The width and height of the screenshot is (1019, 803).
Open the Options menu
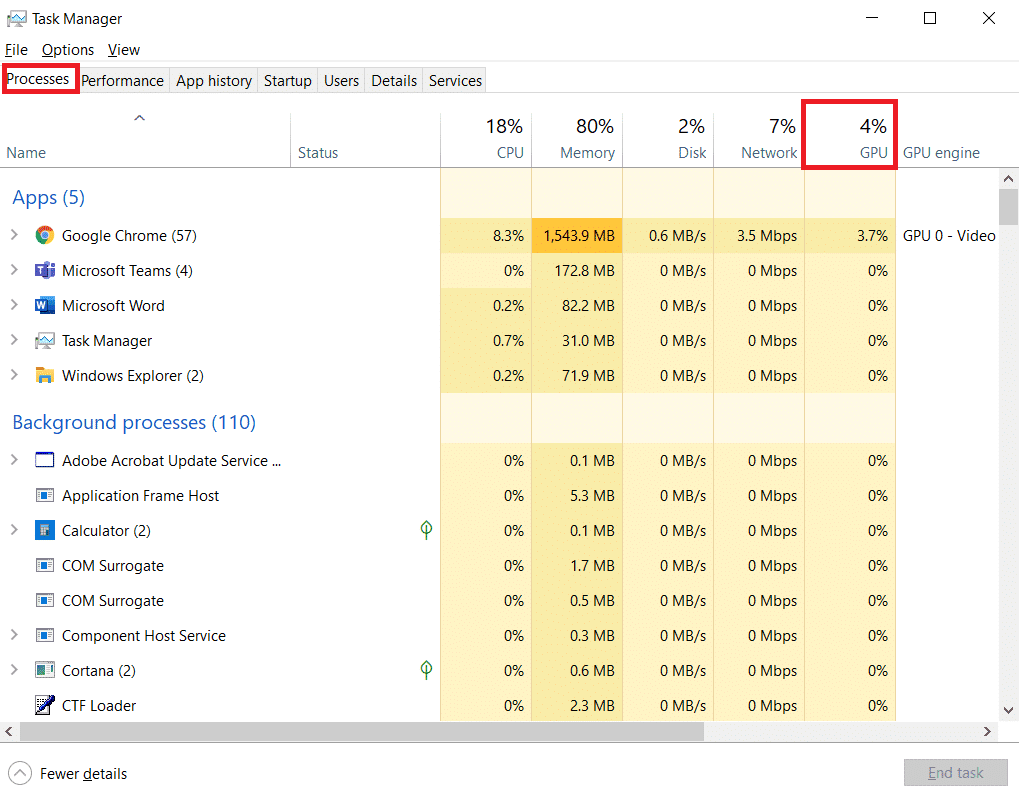(x=67, y=49)
